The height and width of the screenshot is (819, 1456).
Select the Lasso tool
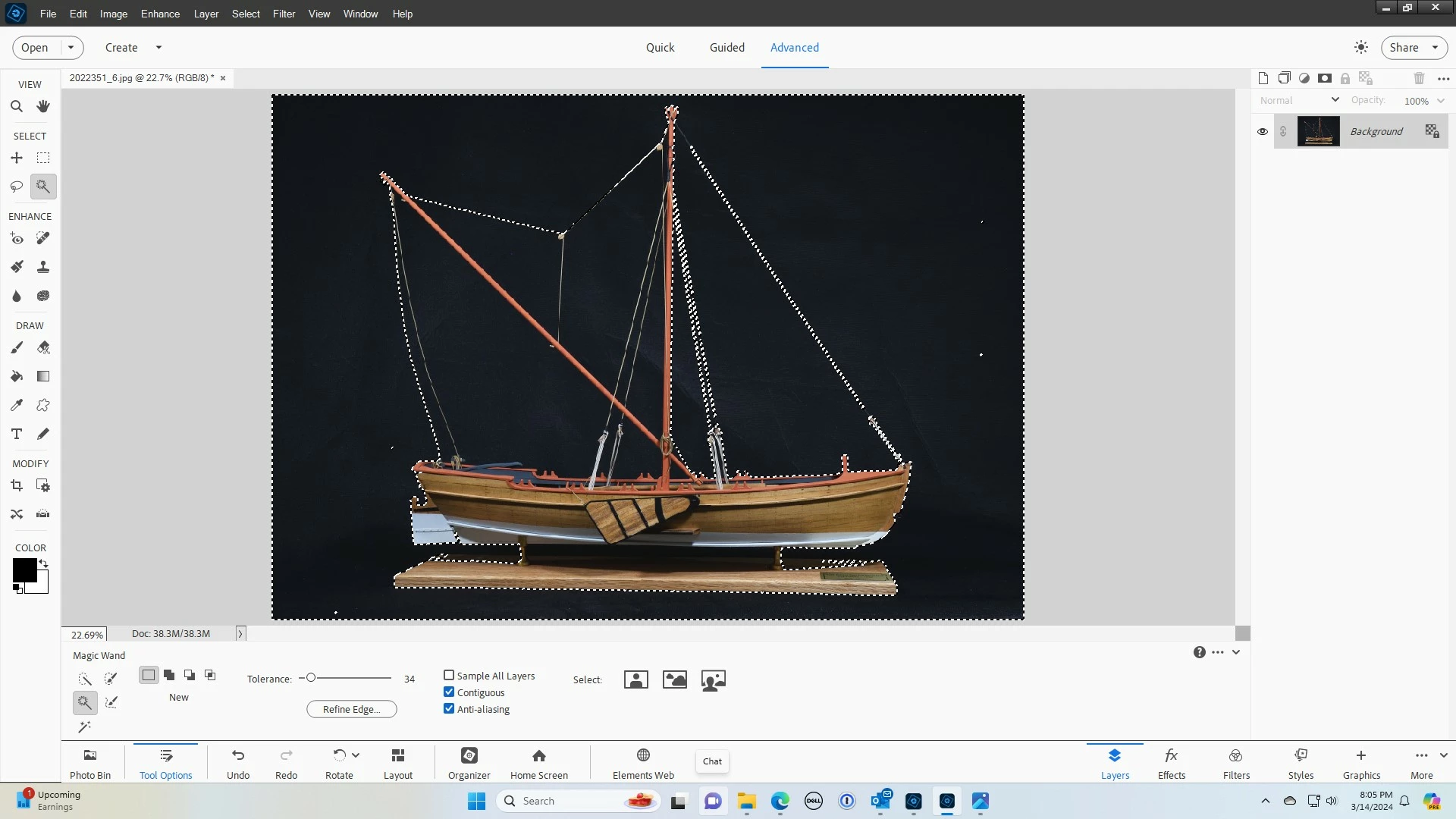point(17,187)
